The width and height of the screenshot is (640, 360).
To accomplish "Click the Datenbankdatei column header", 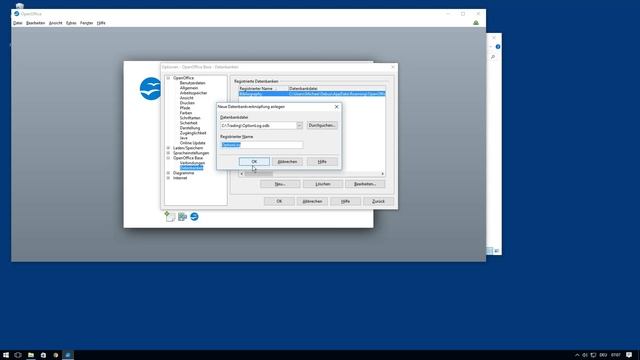I will 336,89.
